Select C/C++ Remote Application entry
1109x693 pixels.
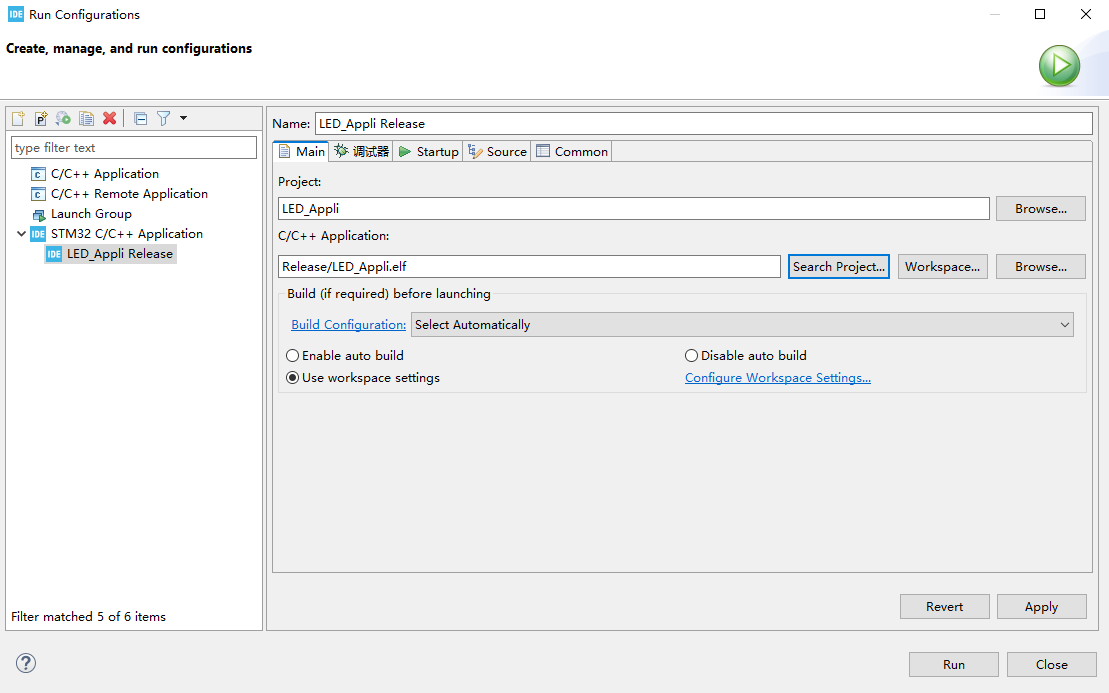click(x=129, y=194)
